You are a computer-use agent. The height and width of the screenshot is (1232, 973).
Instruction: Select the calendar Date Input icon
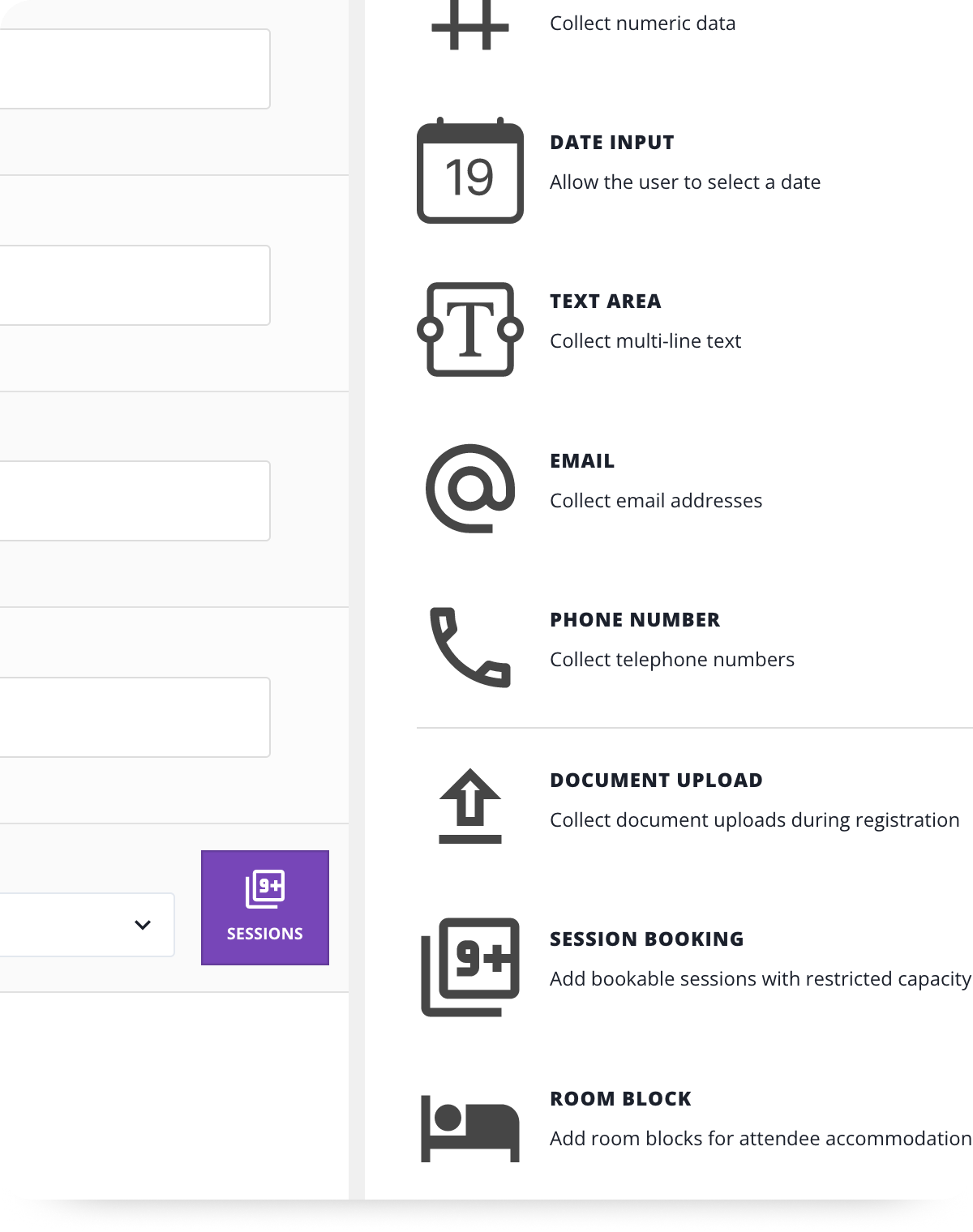coord(470,171)
